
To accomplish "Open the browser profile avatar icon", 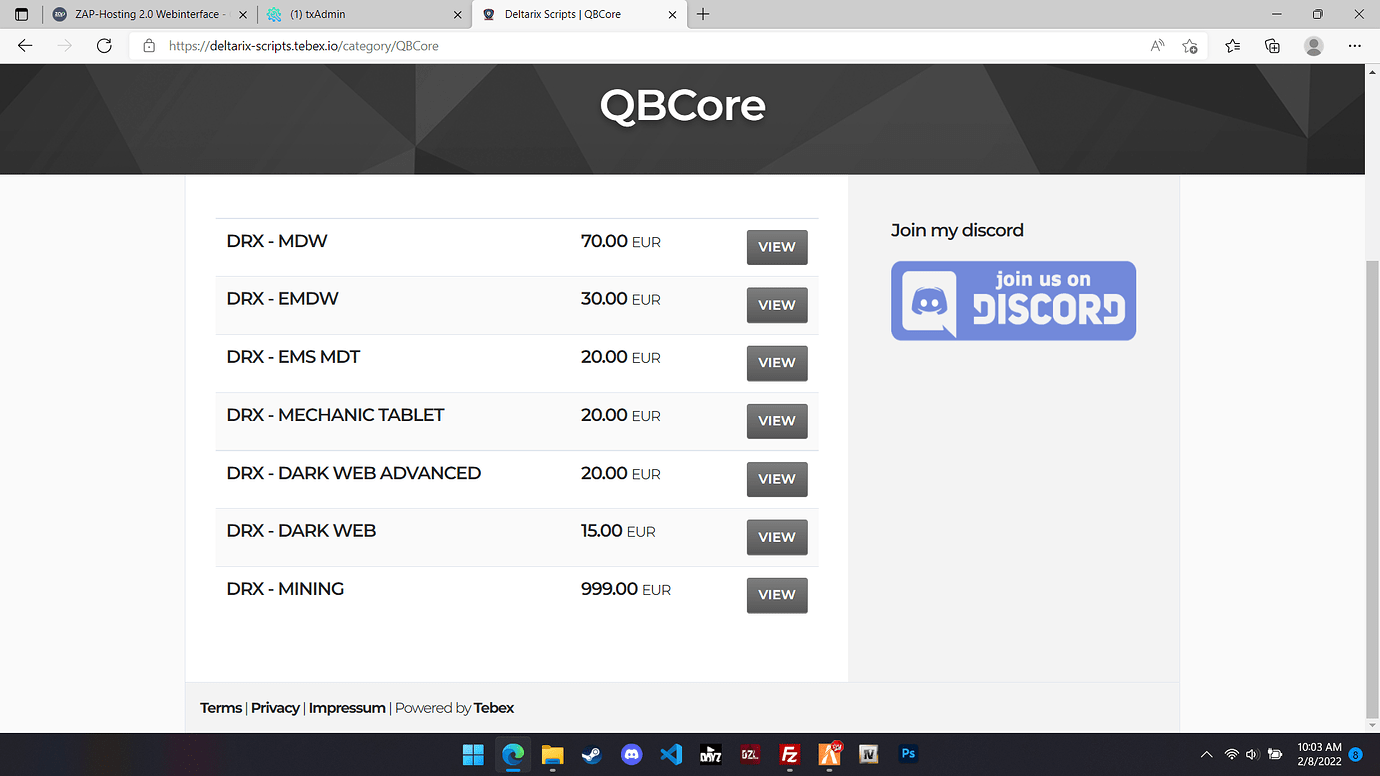I will point(1313,45).
